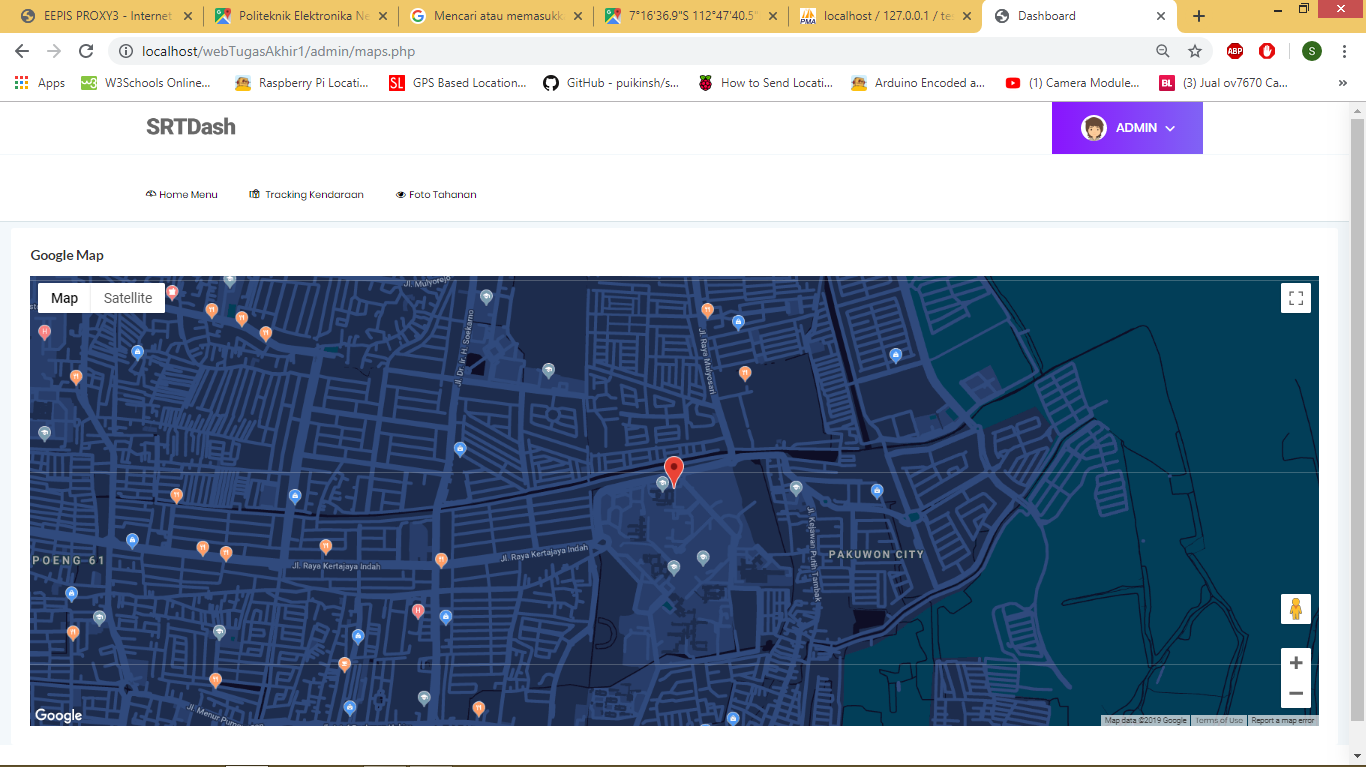
Task: Select the Map view type
Action: [64, 298]
